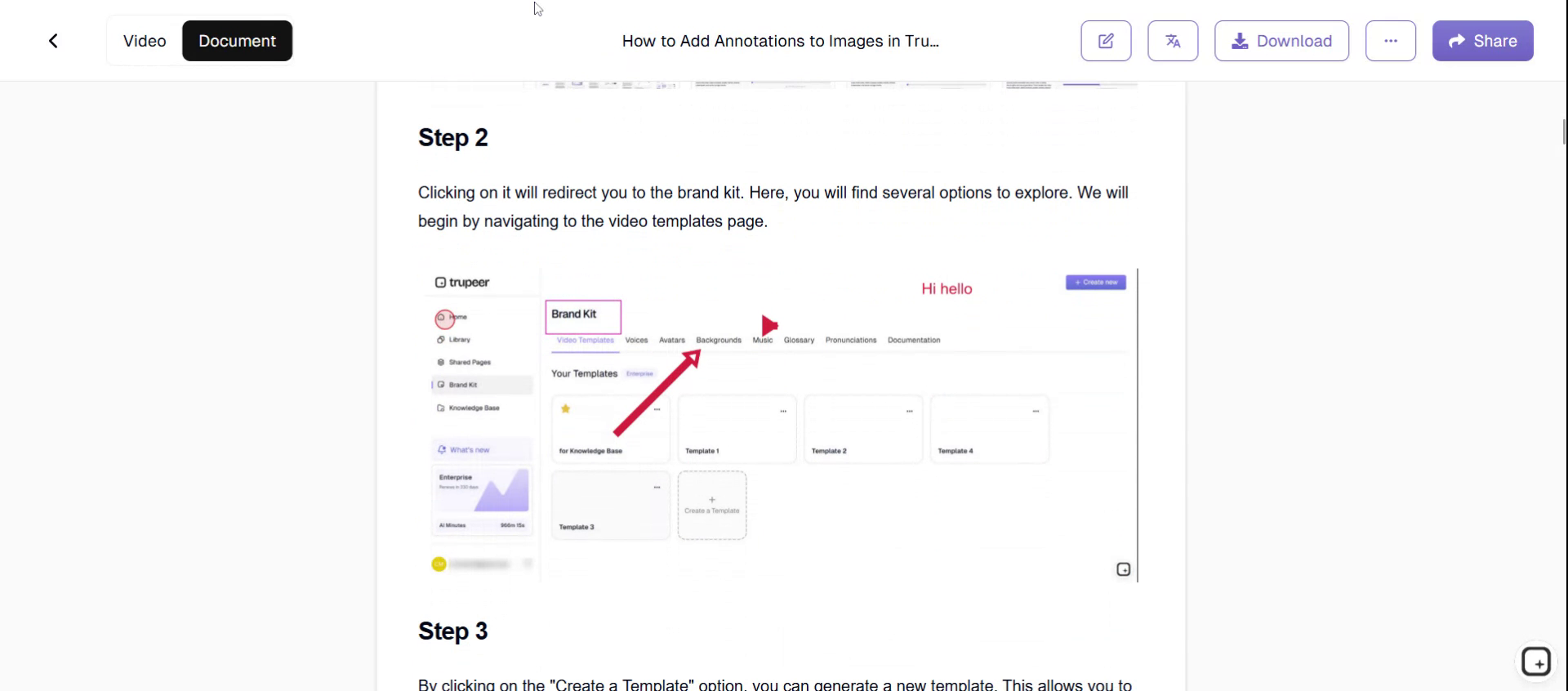
Task: Click the red arrow annotation in image
Action: point(657,393)
